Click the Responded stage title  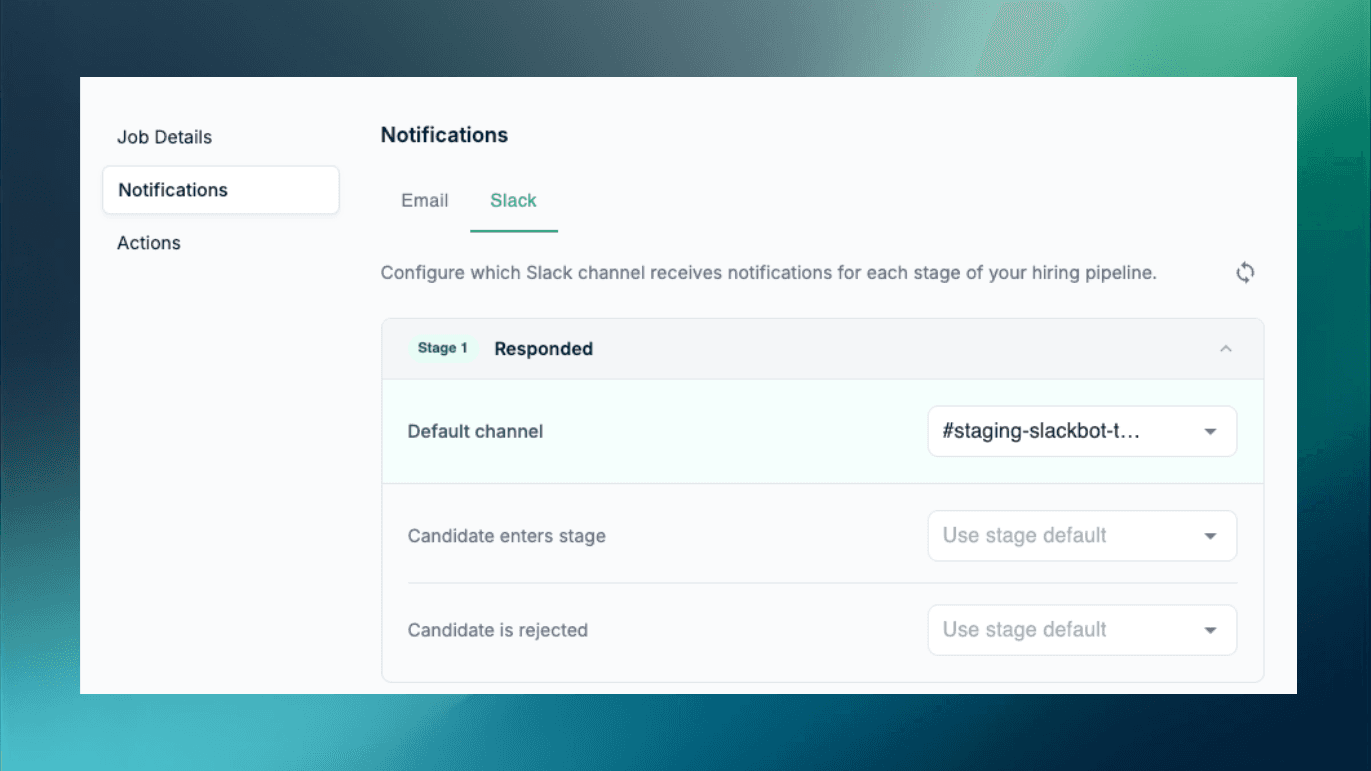544,349
